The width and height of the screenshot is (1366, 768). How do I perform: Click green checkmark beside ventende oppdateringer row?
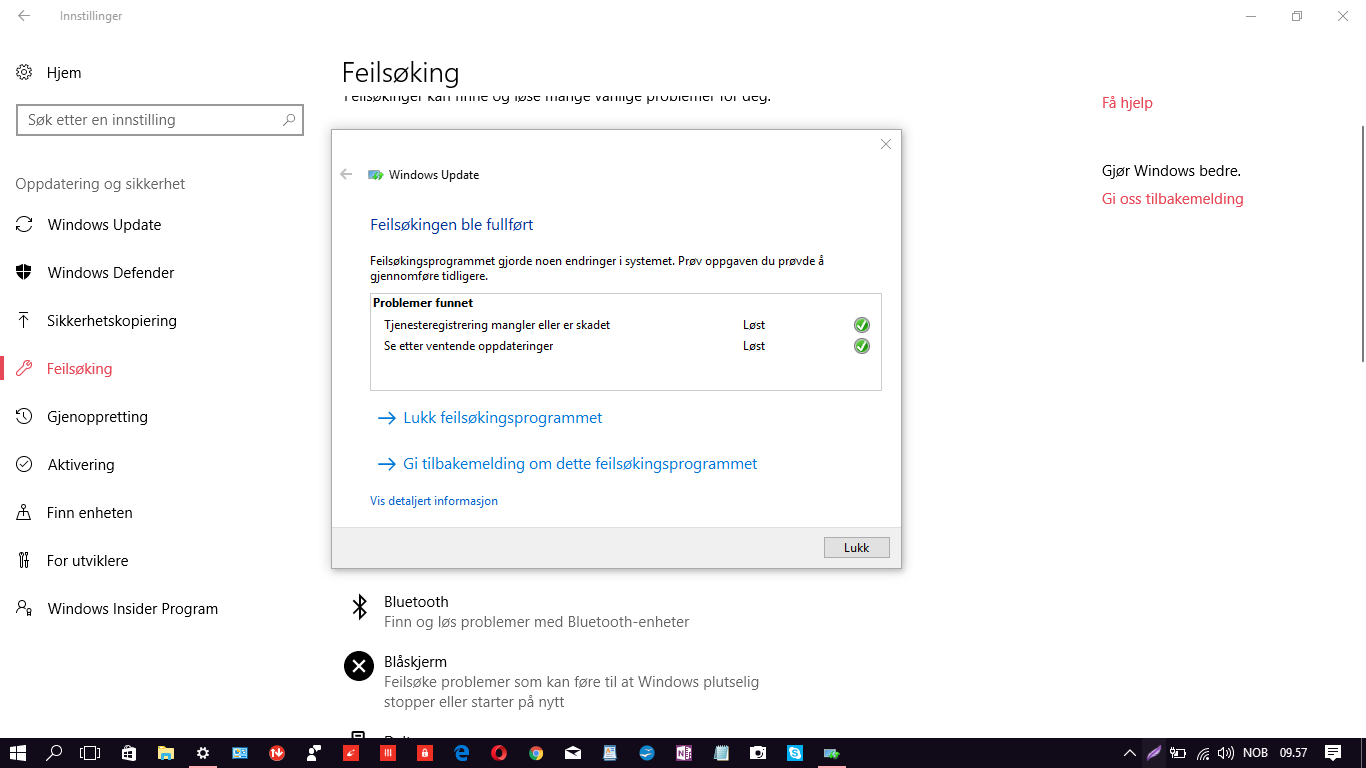861,346
